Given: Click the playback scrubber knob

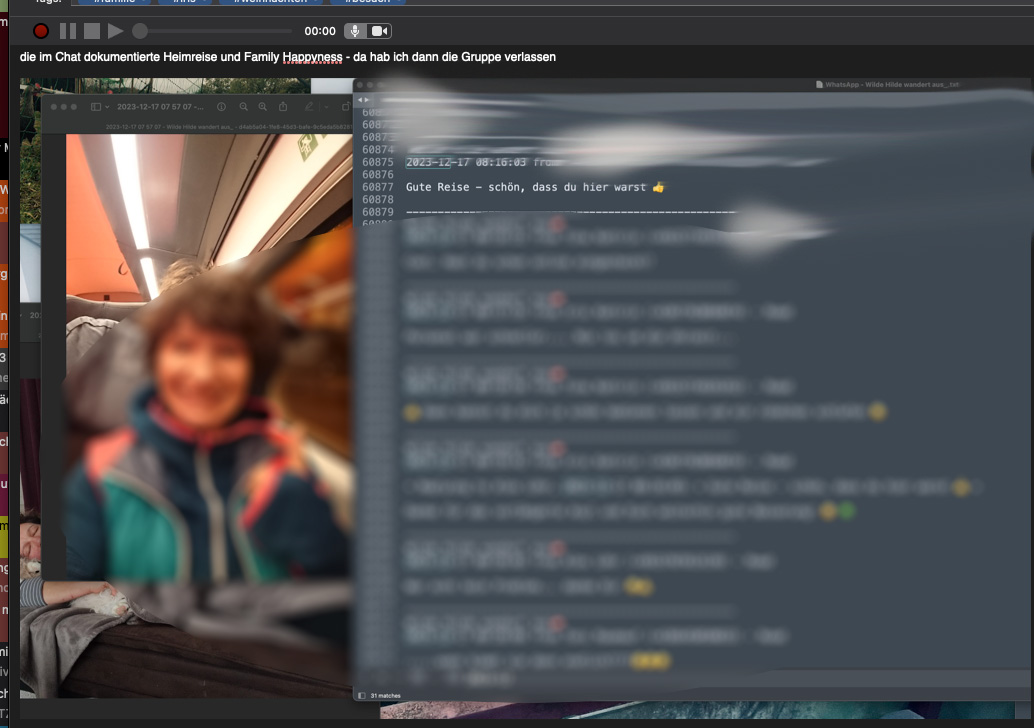Looking at the screenshot, I should point(140,31).
